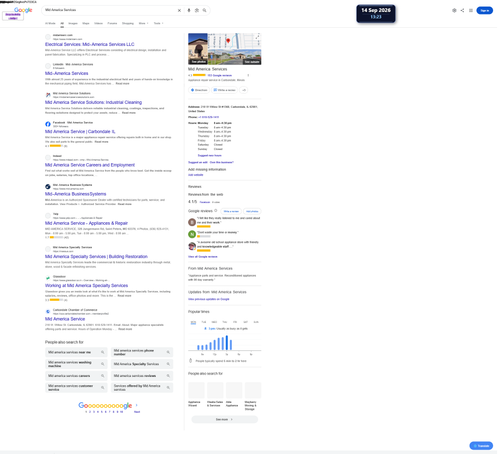Click the Directions button in the knowledge panel

[x=199, y=90]
